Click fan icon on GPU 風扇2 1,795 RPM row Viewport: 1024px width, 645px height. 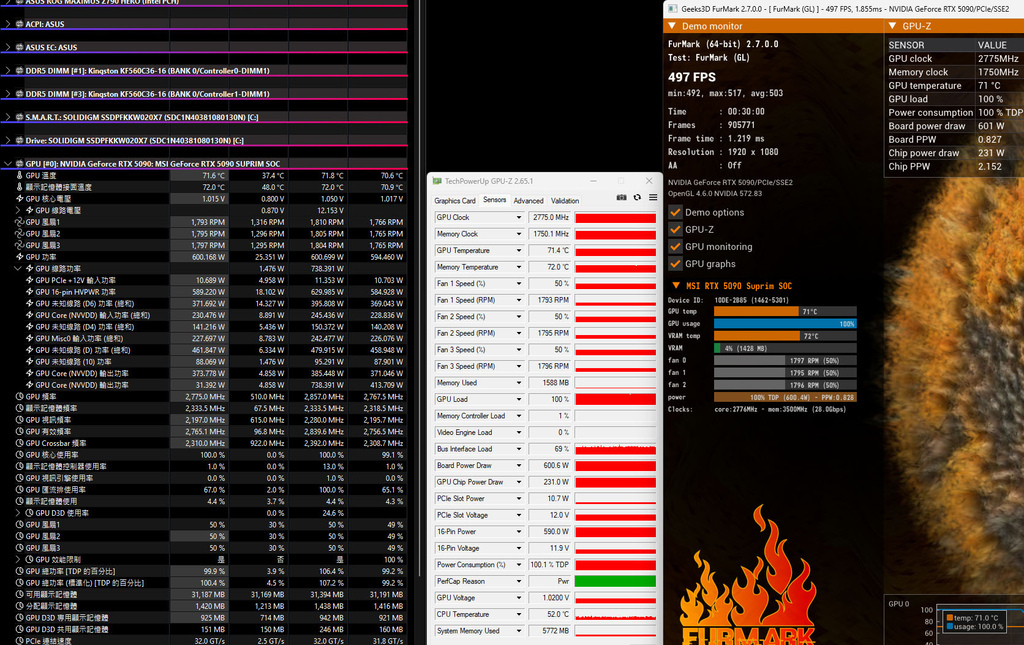click(x=20, y=234)
